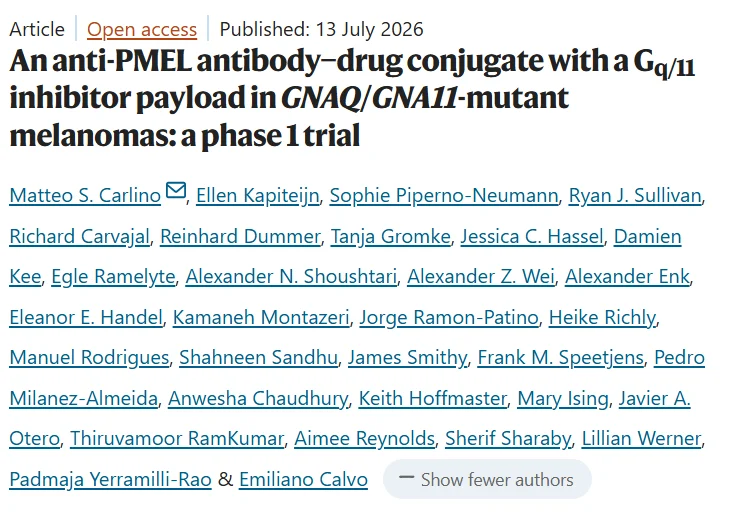View Anwesha Chaudhury author info
Viewport: 732px width, 521px height.
258,399
